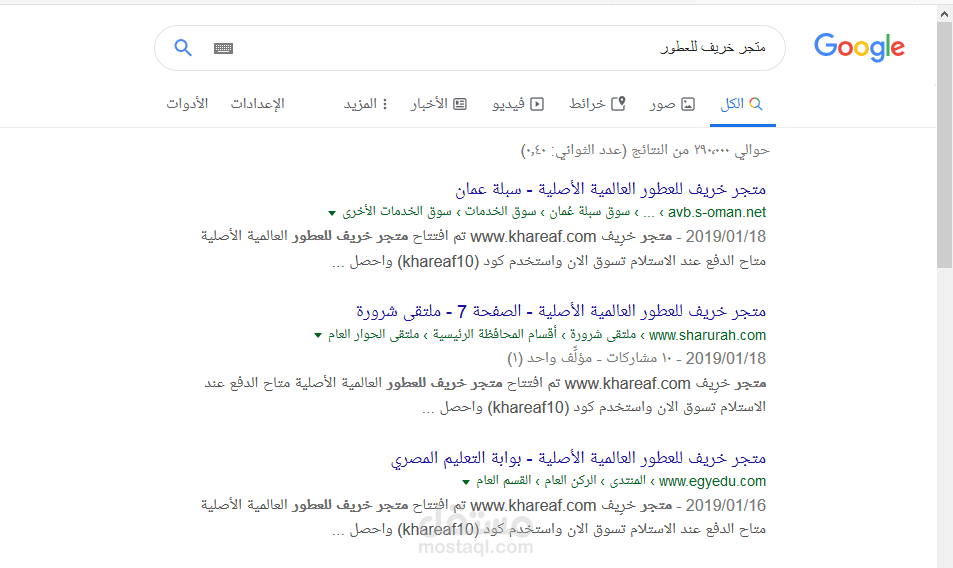953x568 pixels.
Task: Click the Maps tab pin icon
Action: point(618,104)
